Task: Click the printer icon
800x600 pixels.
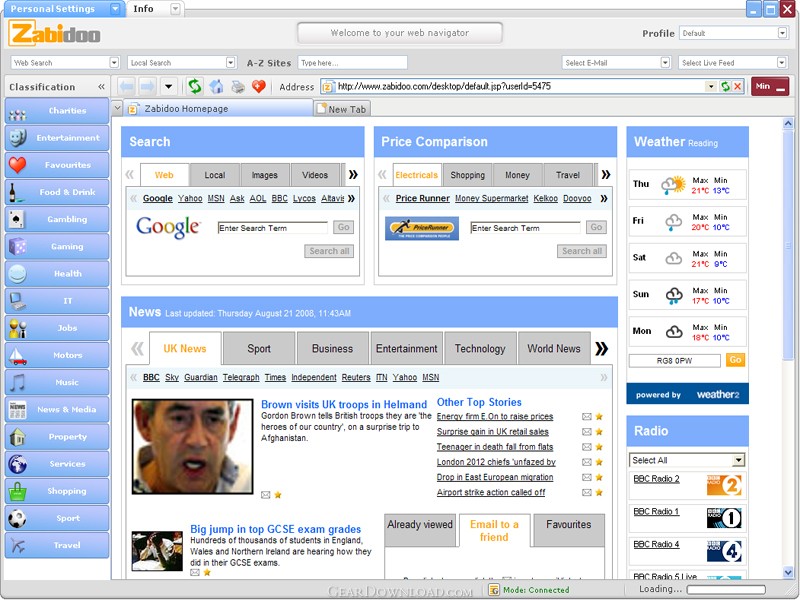Action: tap(238, 87)
